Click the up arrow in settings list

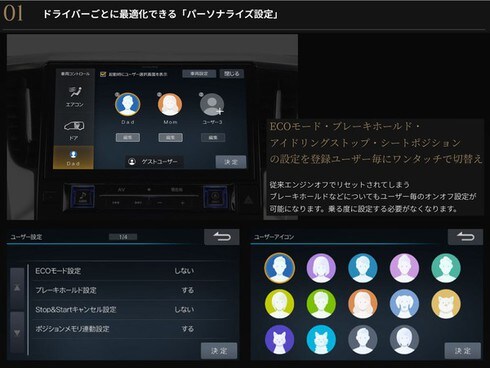17,288
